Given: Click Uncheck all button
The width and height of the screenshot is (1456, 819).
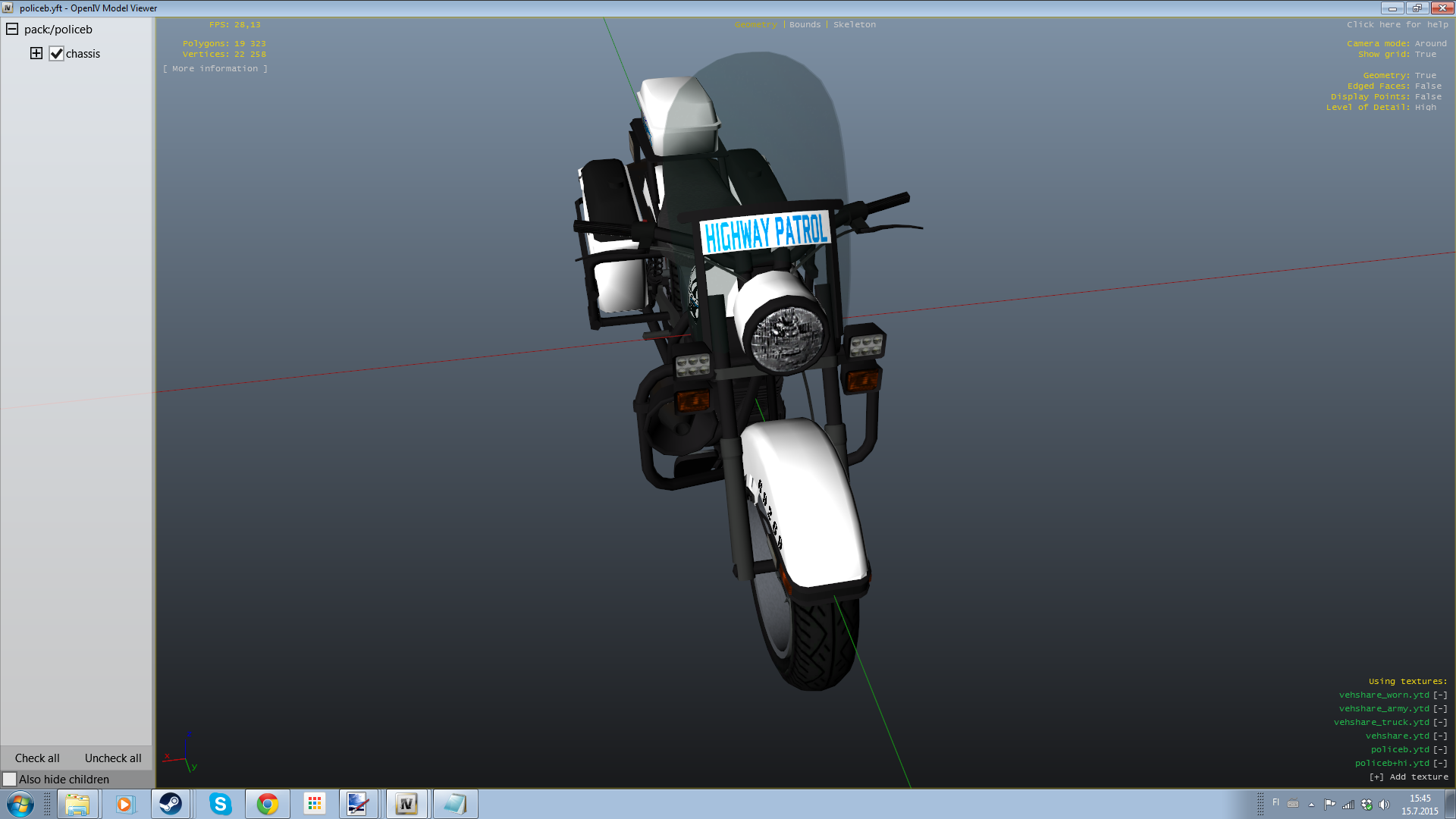Looking at the screenshot, I should tap(113, 758).
